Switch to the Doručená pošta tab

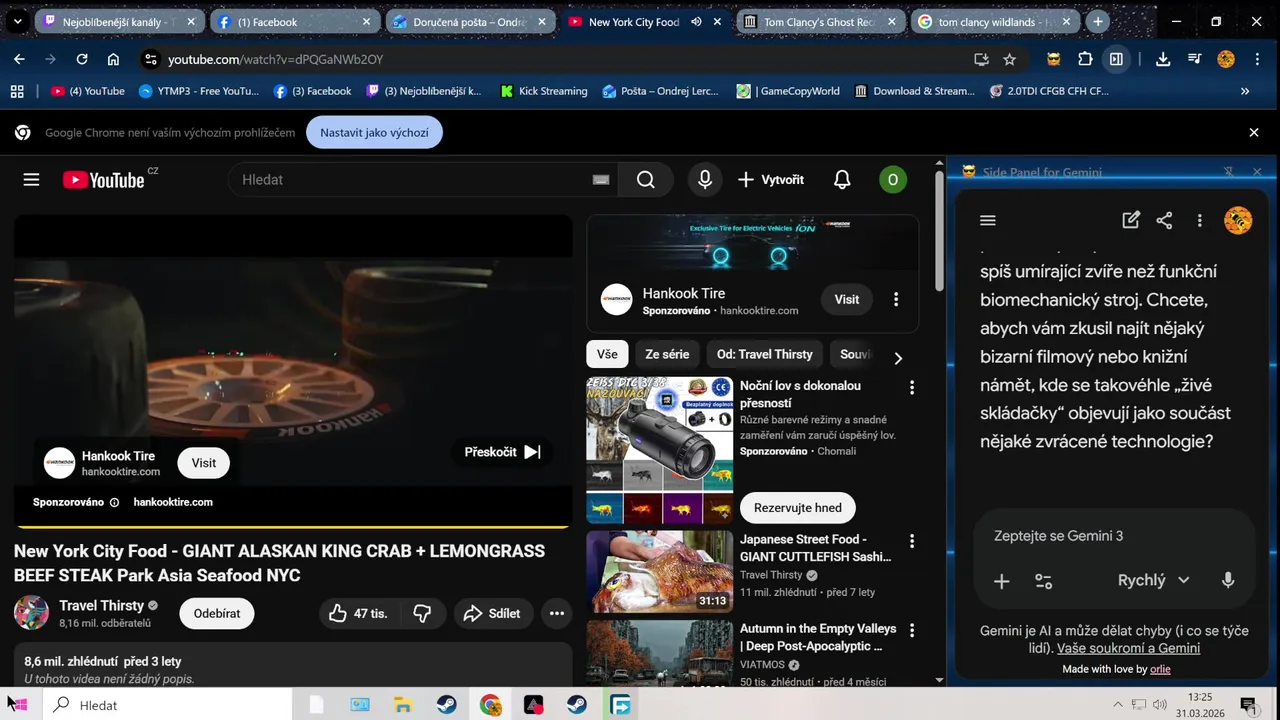tap(468, 22)
